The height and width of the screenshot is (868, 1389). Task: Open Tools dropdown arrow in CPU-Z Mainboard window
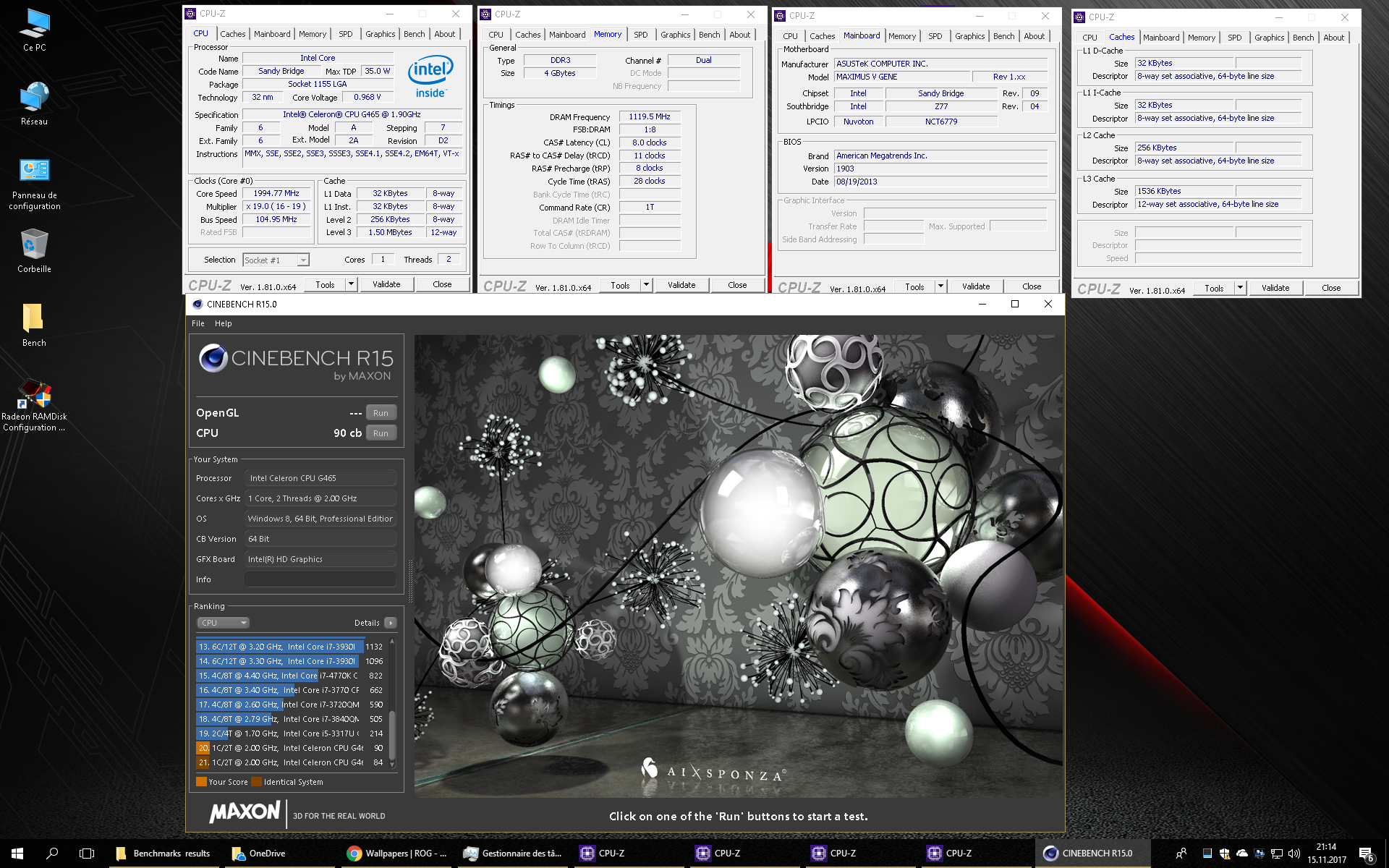click(x=941, y=286)
